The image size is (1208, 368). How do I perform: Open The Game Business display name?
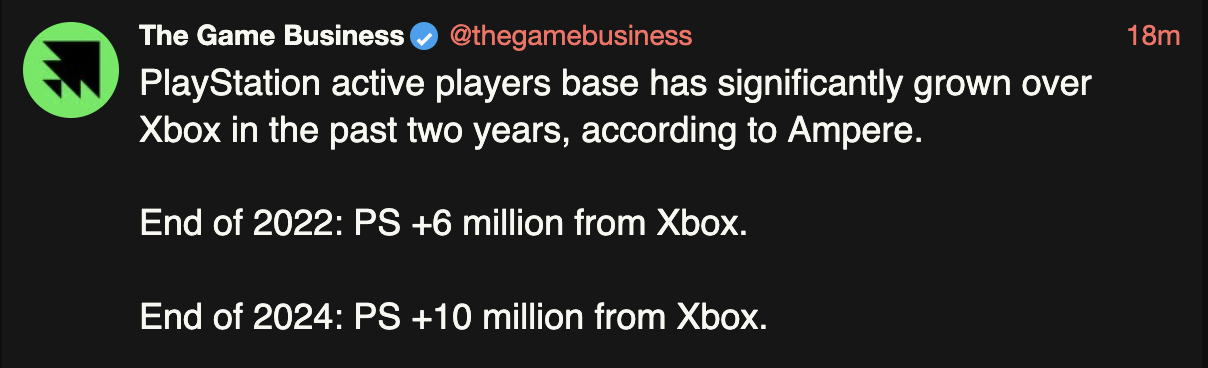pos(272,37)
